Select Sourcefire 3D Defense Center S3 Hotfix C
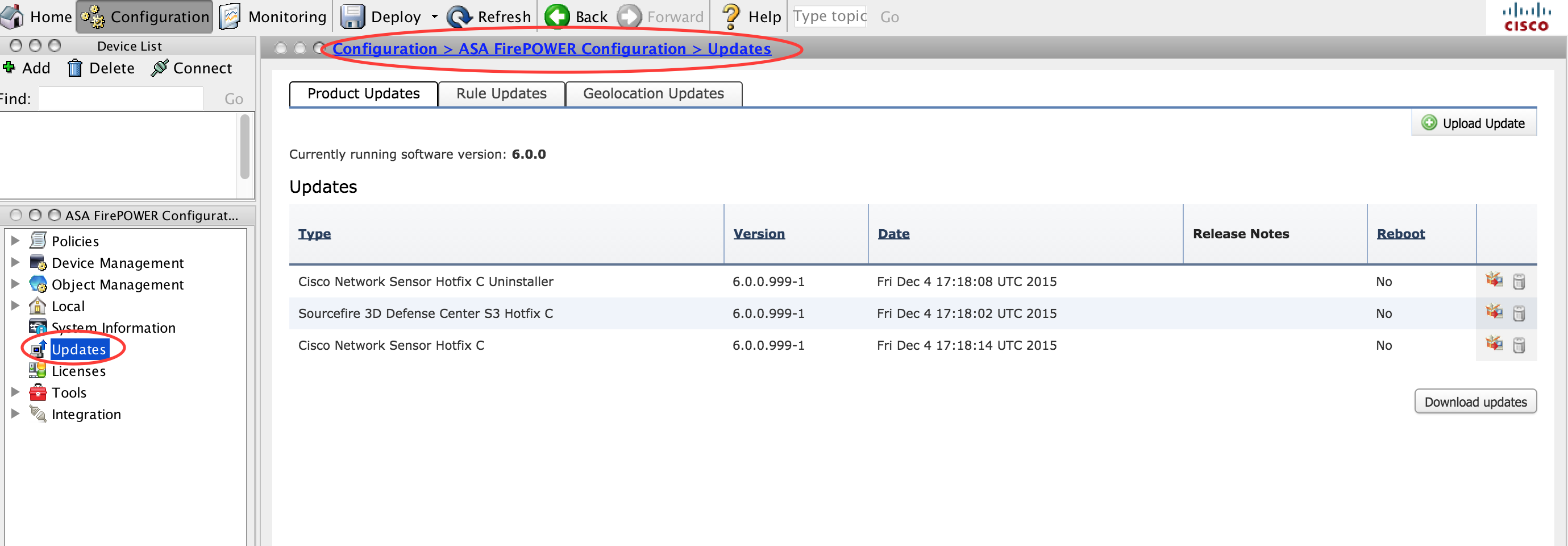1568x546 pixels. (x=426, y=313)
